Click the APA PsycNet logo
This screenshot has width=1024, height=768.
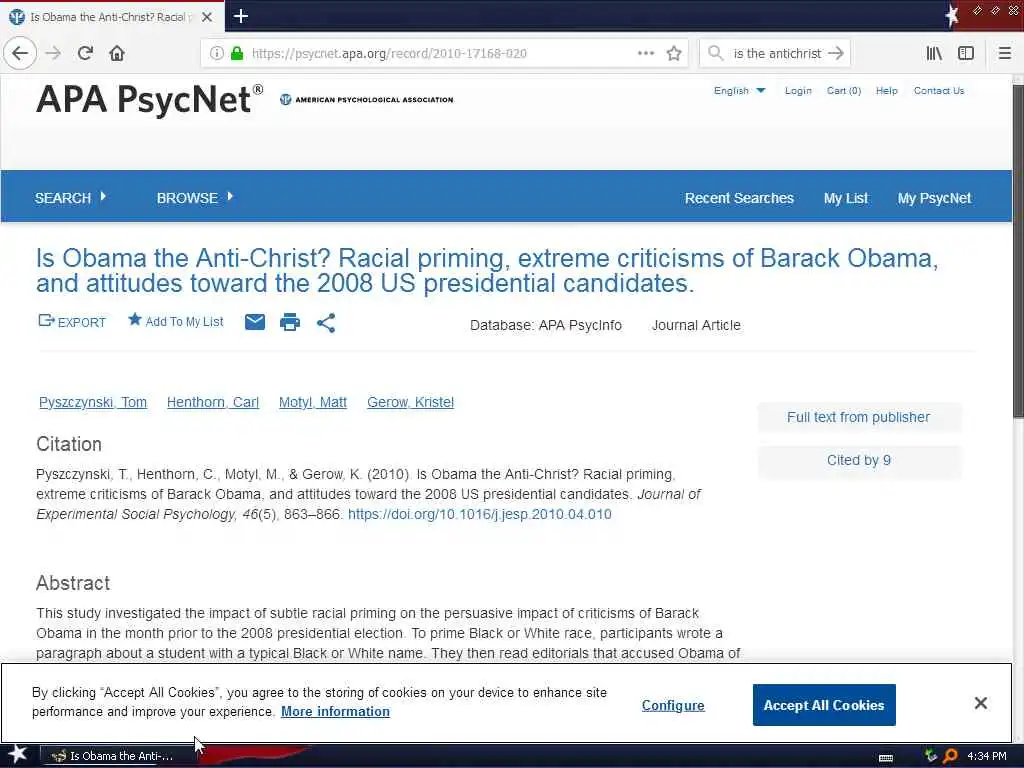point(150,100)
